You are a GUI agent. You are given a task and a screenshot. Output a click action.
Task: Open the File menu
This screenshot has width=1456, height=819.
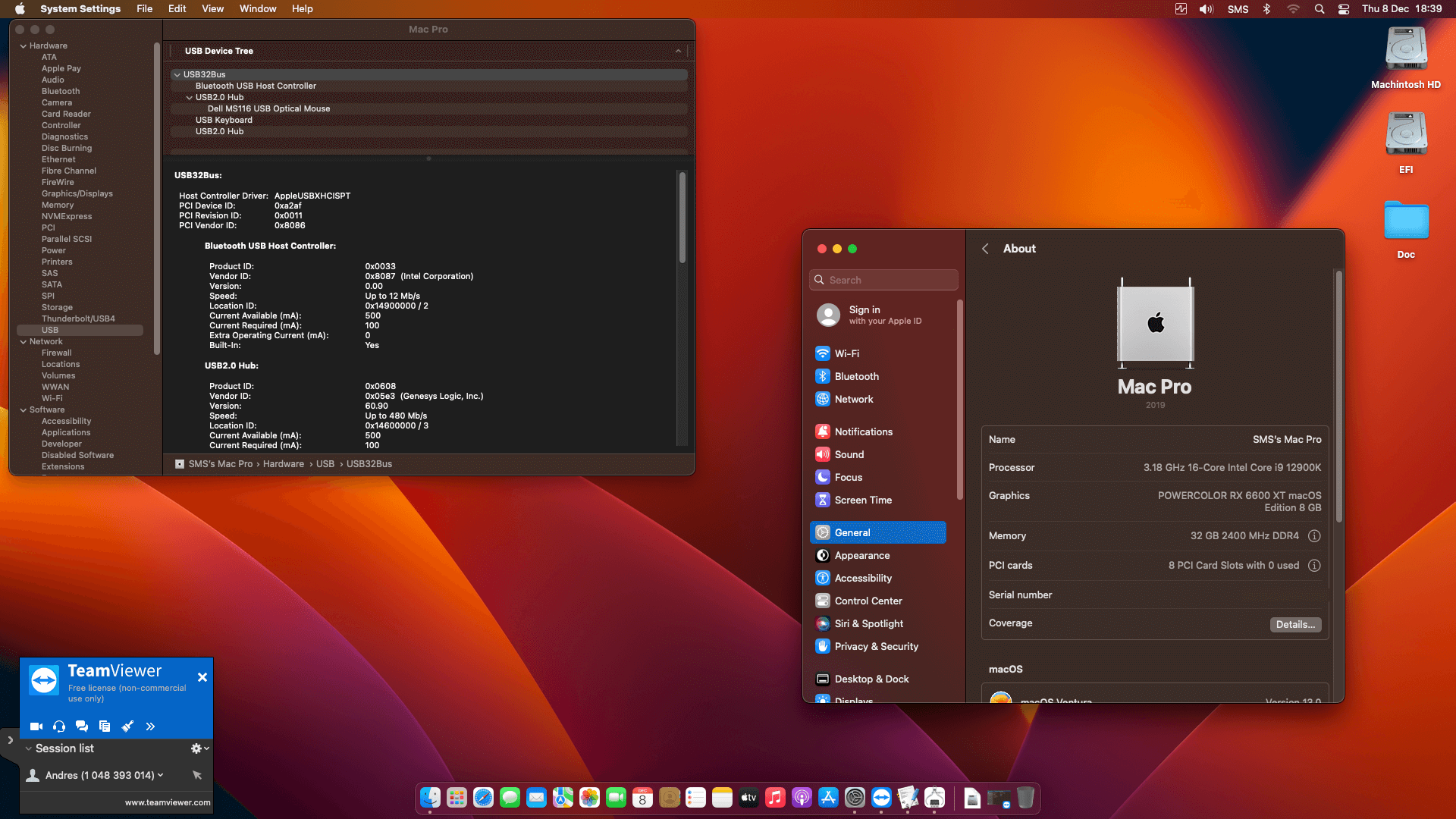point(144,9)
